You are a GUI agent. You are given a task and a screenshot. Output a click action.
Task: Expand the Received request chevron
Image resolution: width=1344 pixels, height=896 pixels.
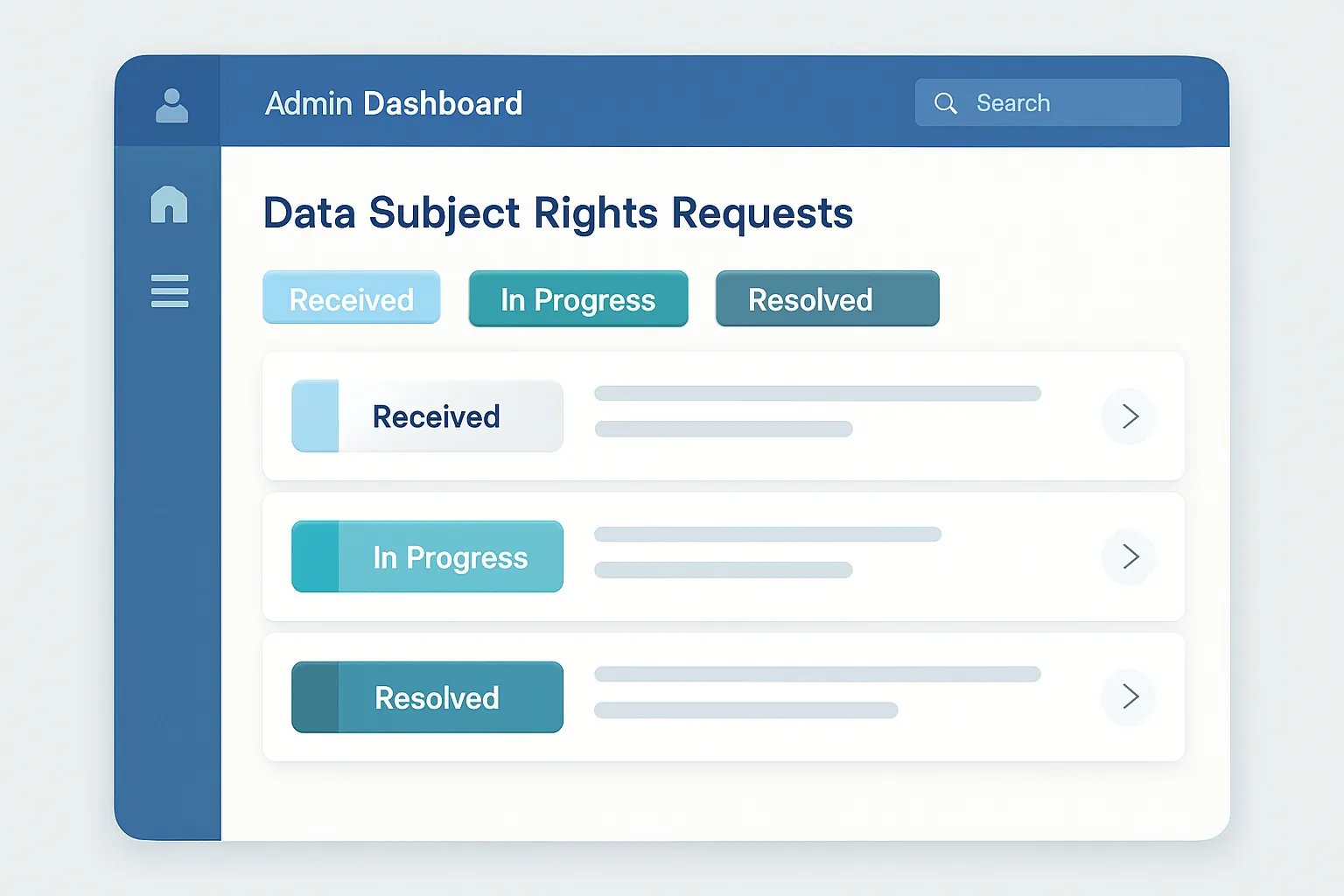(1129, 416)
